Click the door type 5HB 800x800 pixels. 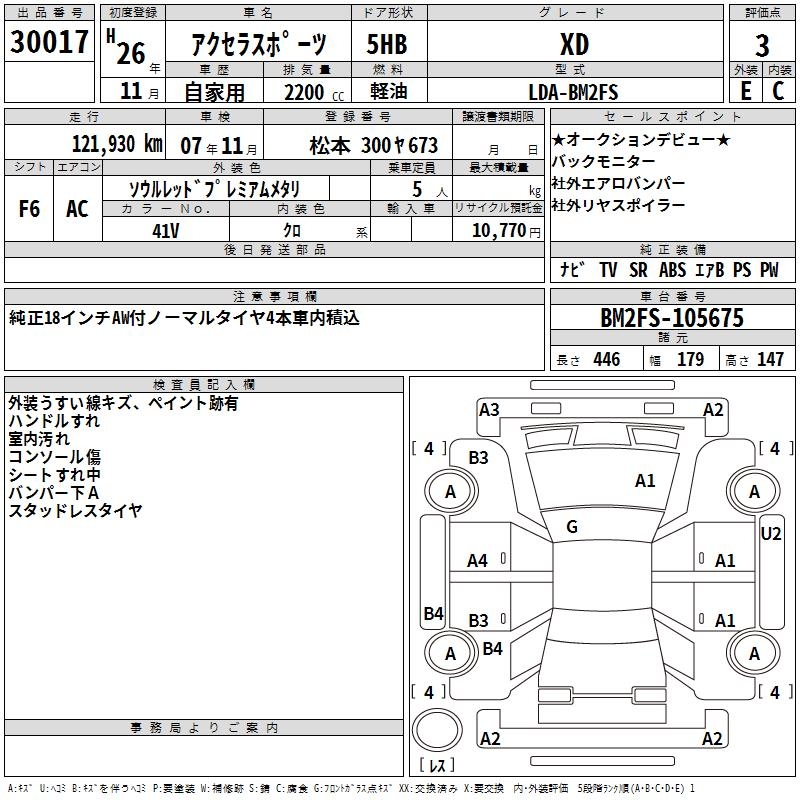pyautogui.click(x=387, y=44)
